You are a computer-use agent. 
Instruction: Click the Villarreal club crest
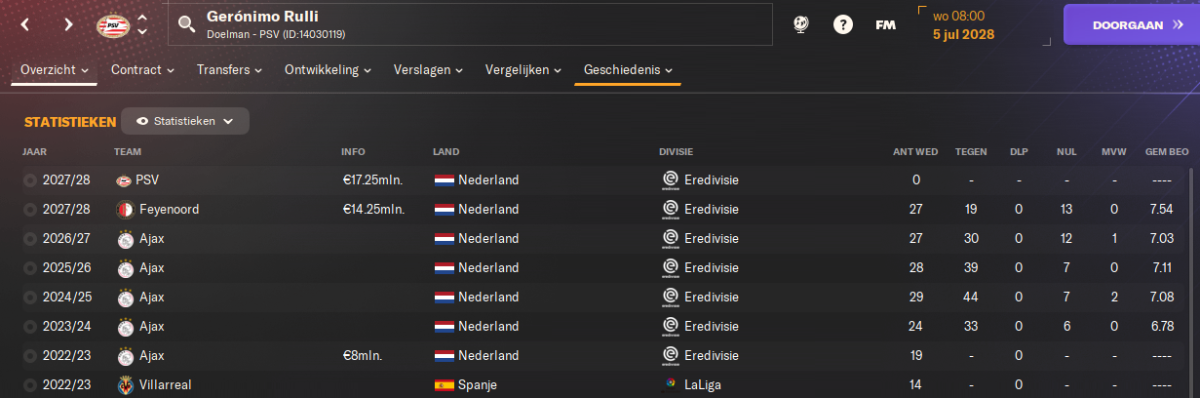coord(125,385)
